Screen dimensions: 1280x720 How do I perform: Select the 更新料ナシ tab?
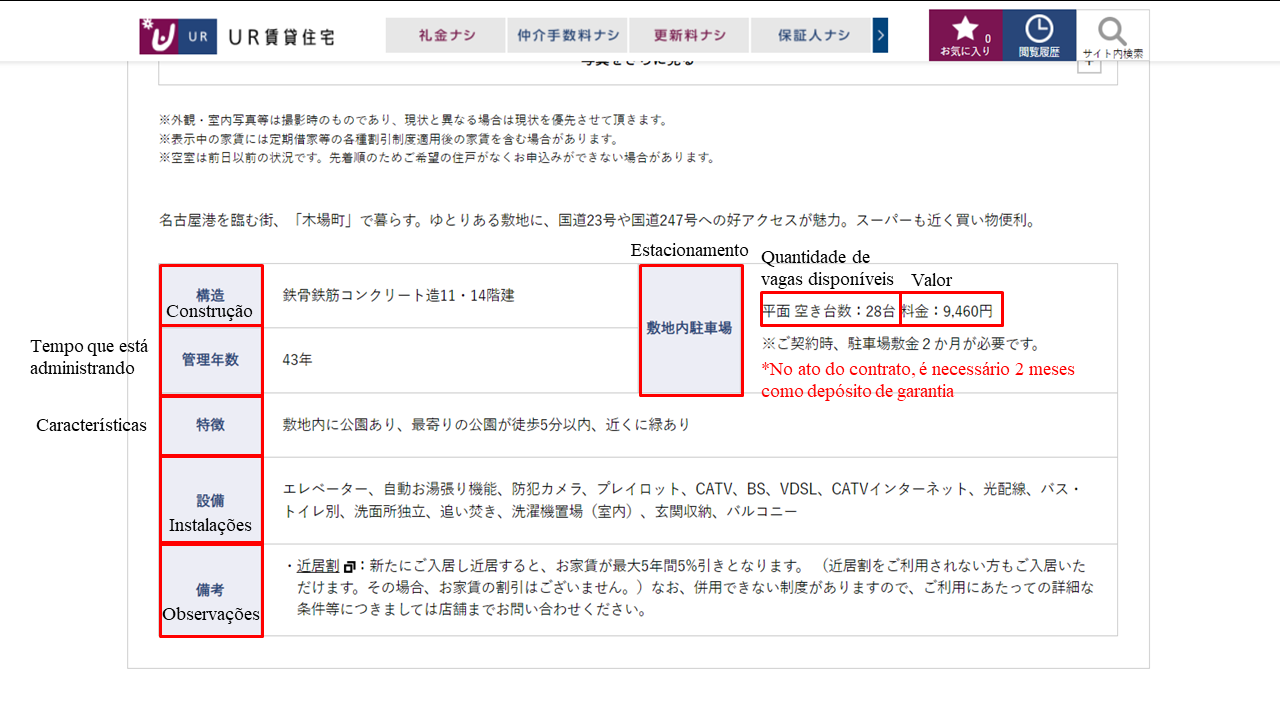689,35
